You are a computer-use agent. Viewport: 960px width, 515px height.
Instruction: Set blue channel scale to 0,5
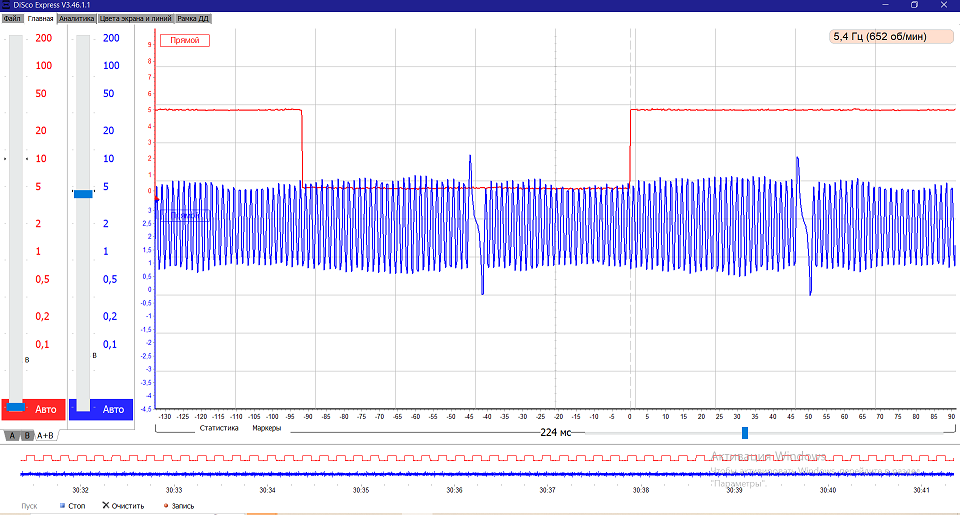pos(110,279)
